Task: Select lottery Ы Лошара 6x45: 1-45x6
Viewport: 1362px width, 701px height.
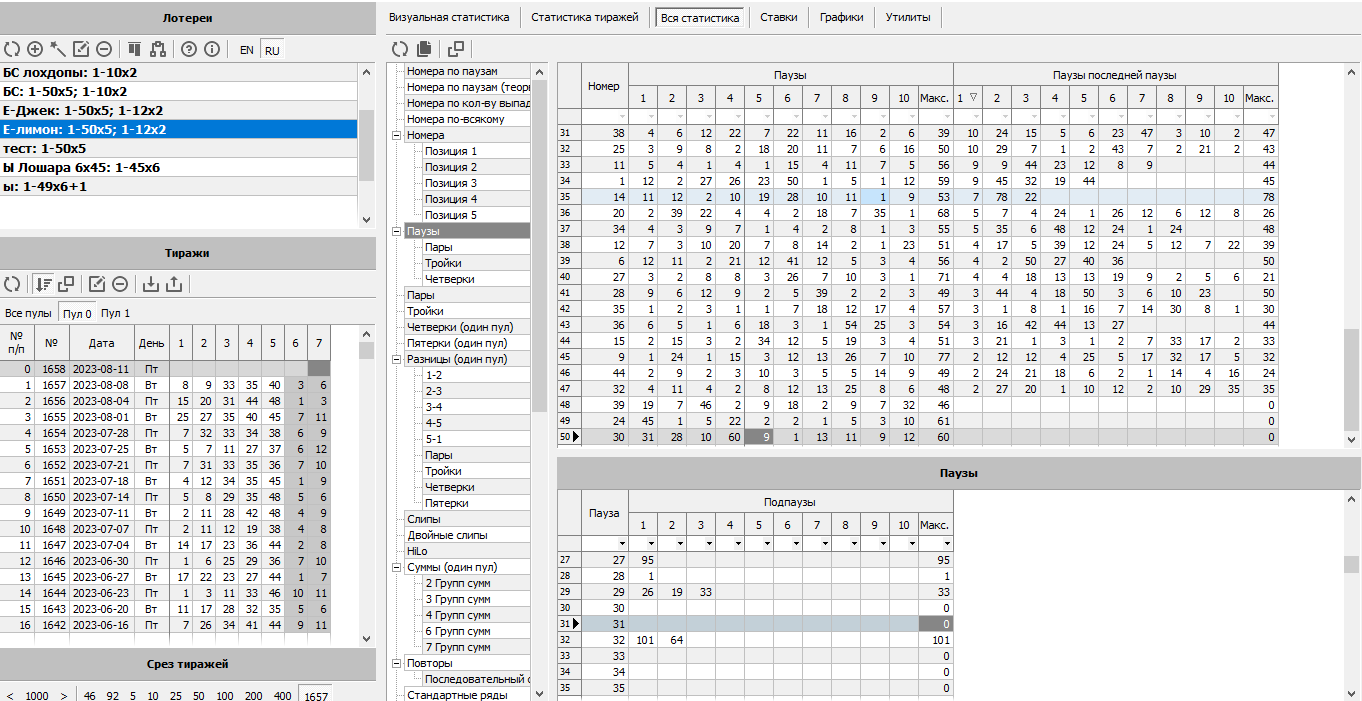Action: click(x=178, y=167)
